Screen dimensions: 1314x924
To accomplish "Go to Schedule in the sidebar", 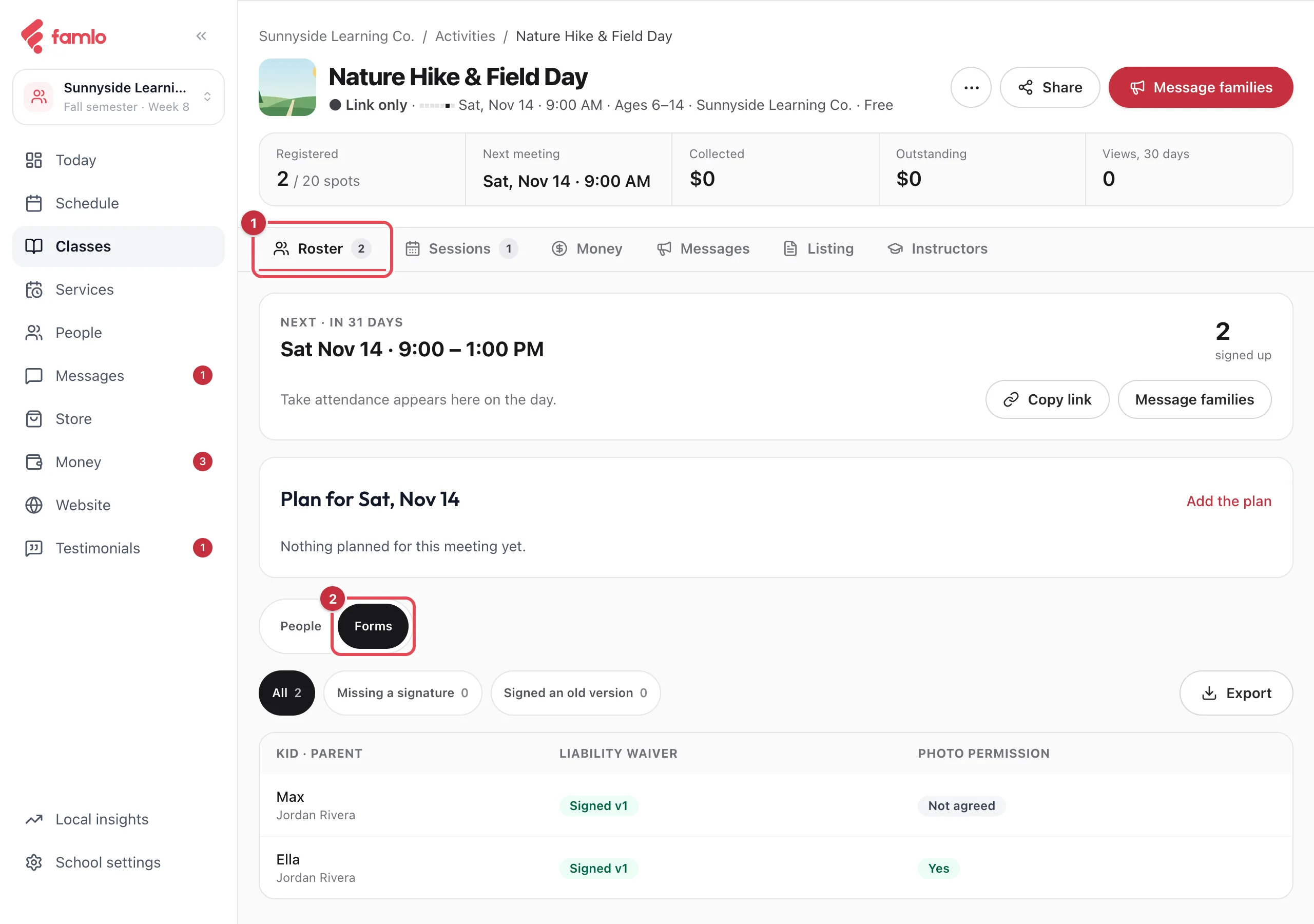I will click(x=119, y=203).
